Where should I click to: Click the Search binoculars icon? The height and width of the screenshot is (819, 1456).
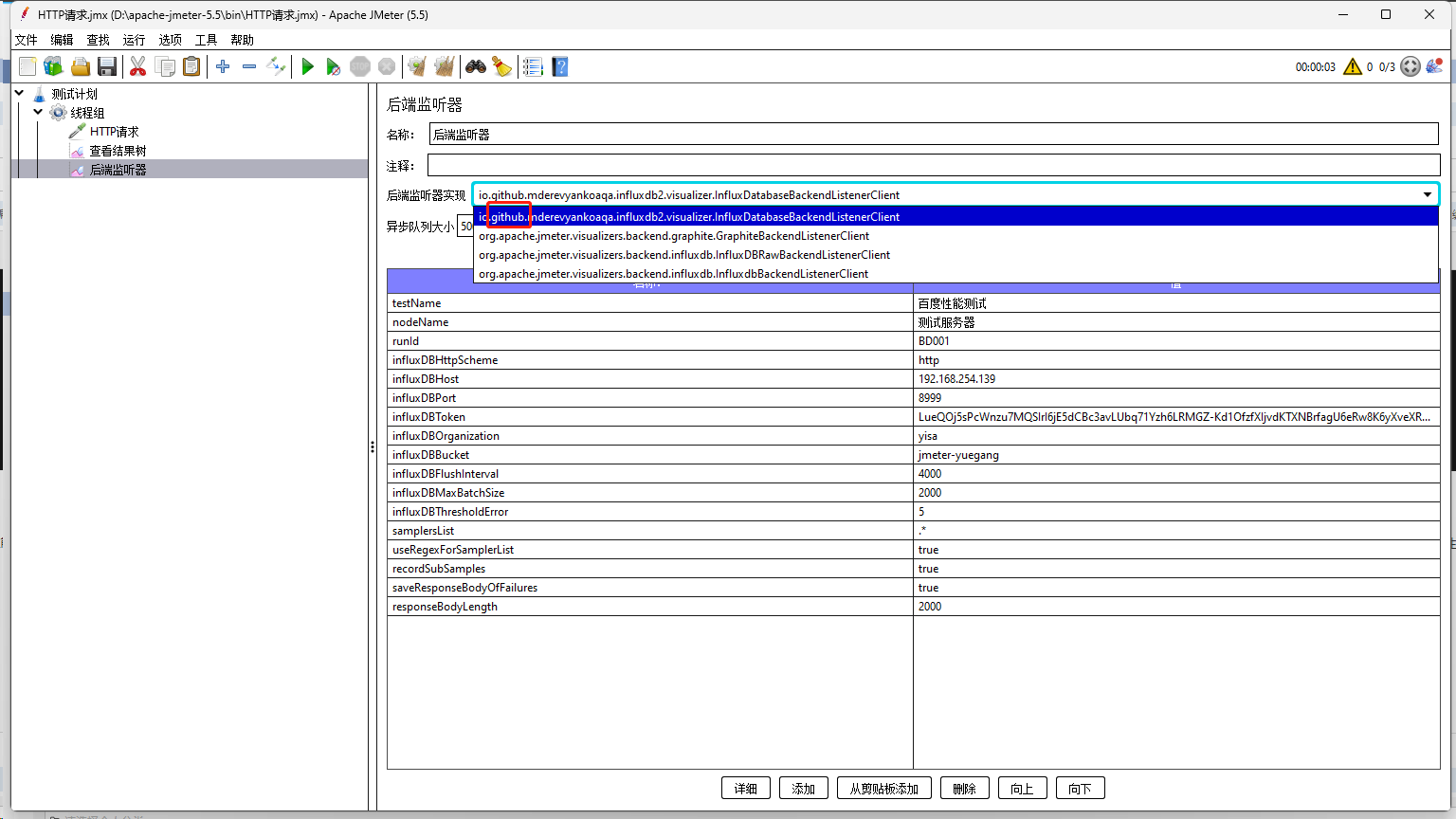coord(476,66)
